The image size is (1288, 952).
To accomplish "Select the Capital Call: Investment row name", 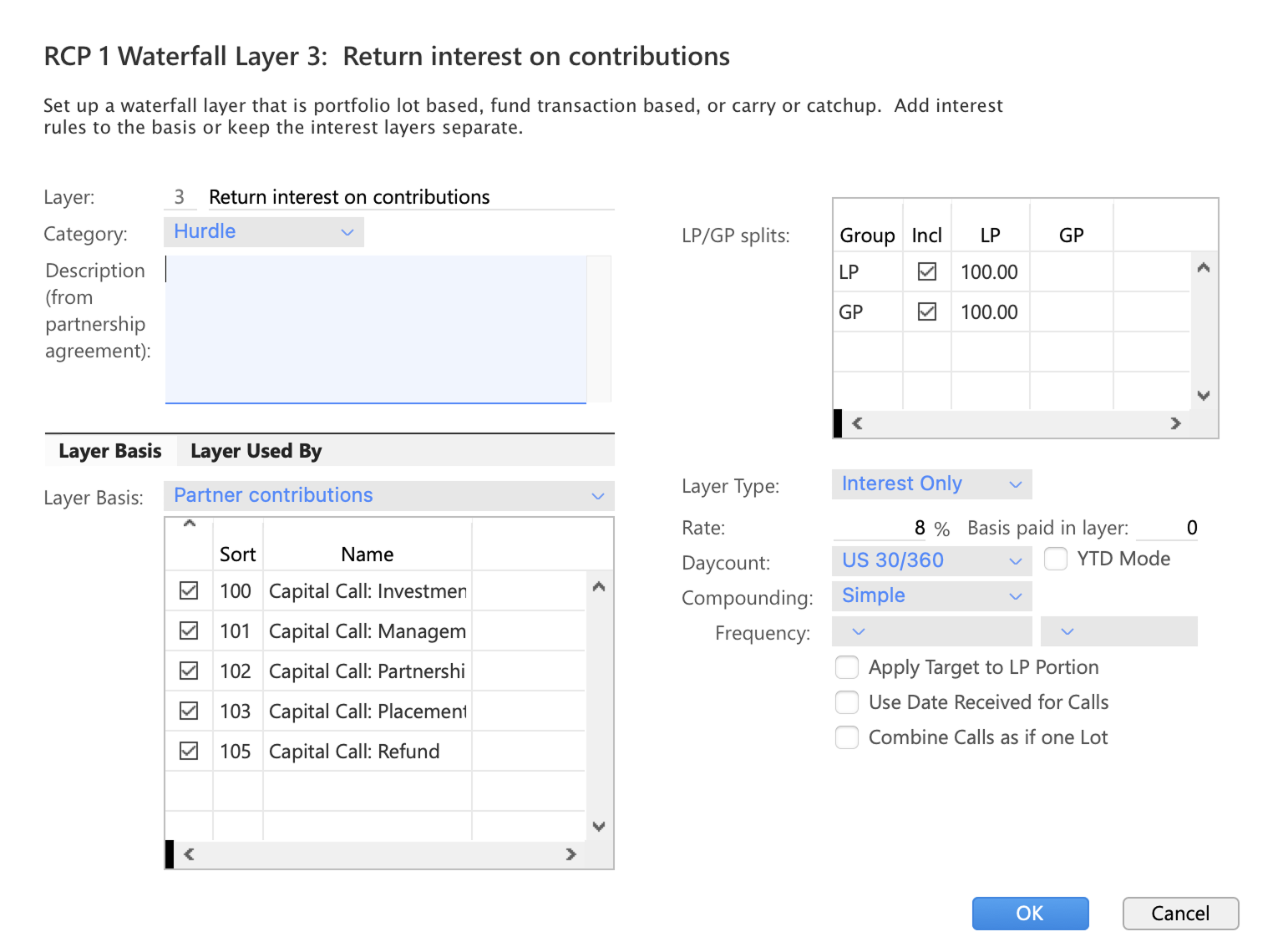I will point(368,590).
